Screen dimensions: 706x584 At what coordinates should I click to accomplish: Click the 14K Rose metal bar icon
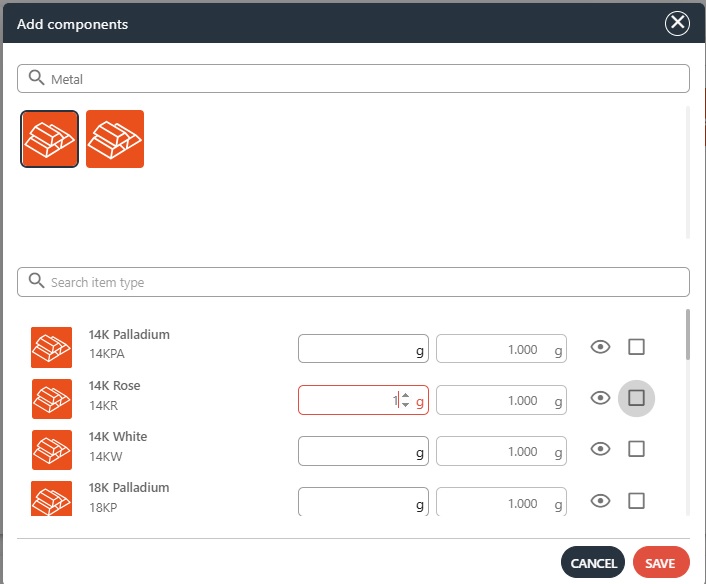pos(51,398)
